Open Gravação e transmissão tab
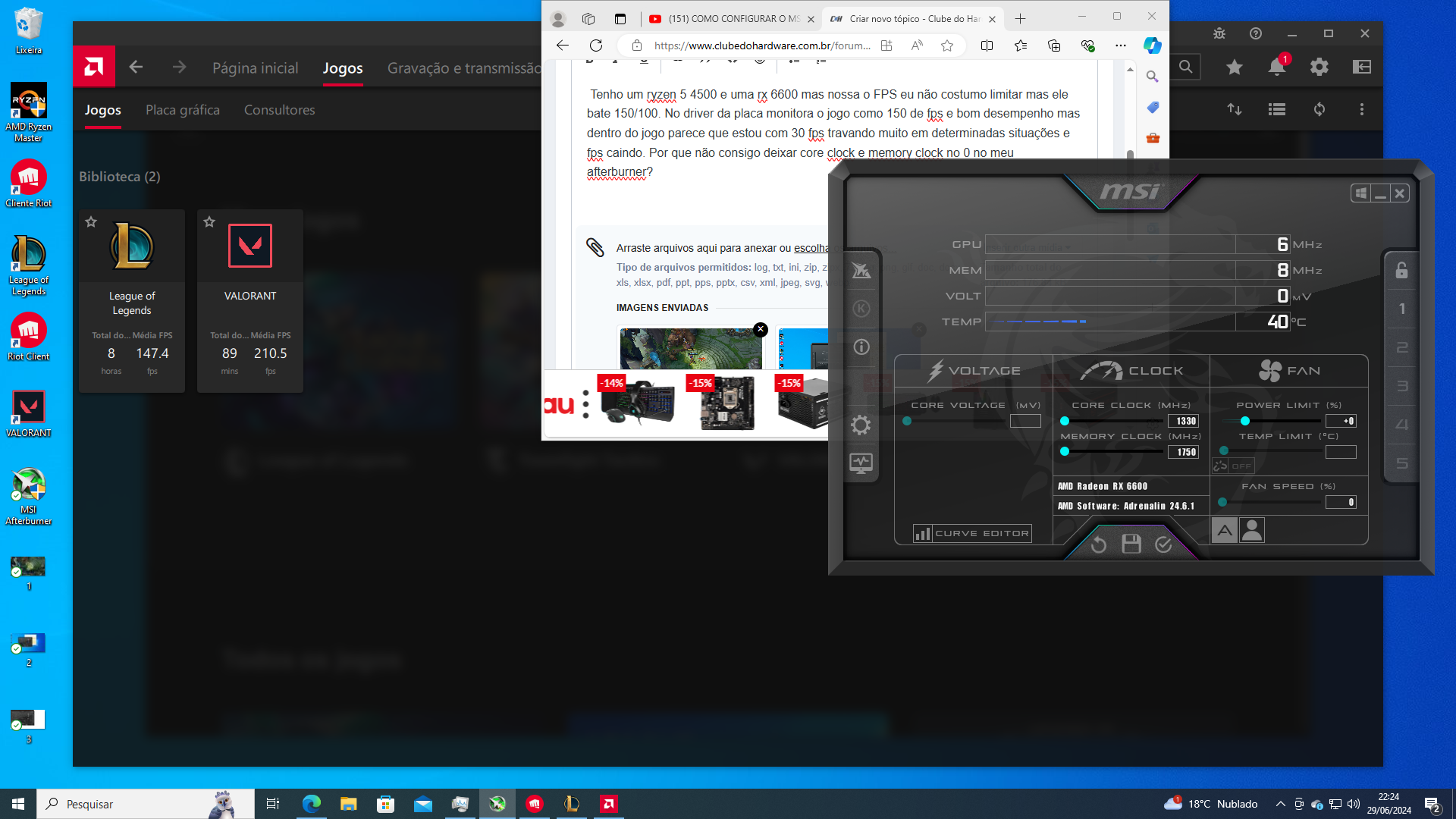Screen dimensions: 1456x819 (464, 67)
